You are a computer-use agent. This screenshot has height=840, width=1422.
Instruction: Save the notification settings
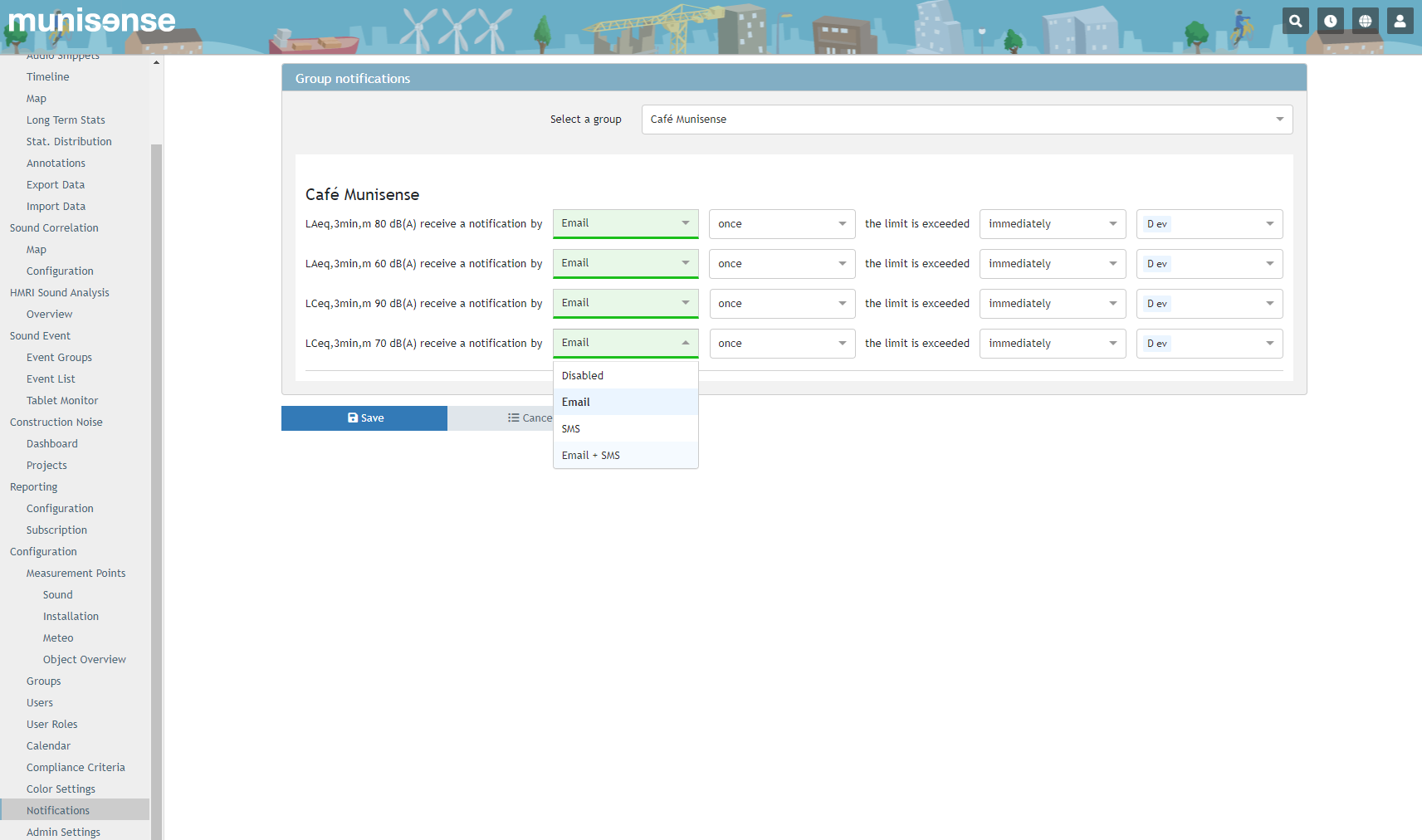(364, 418)
